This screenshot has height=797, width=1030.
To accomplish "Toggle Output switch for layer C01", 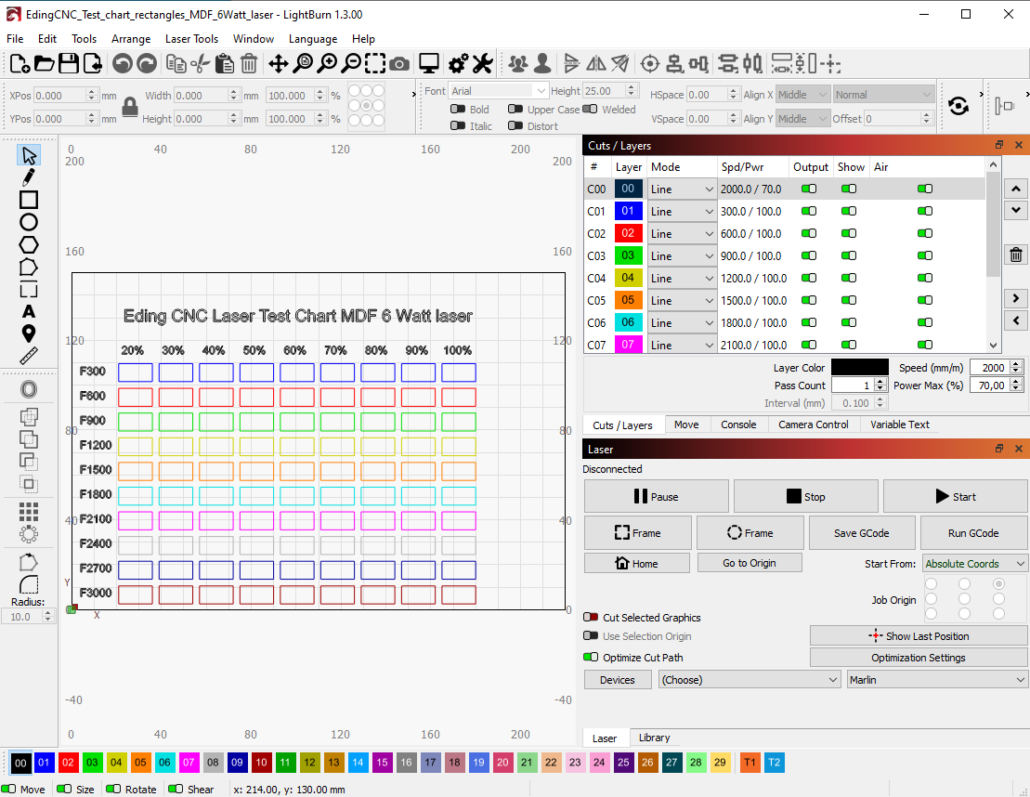I will (x=808, y=211).
